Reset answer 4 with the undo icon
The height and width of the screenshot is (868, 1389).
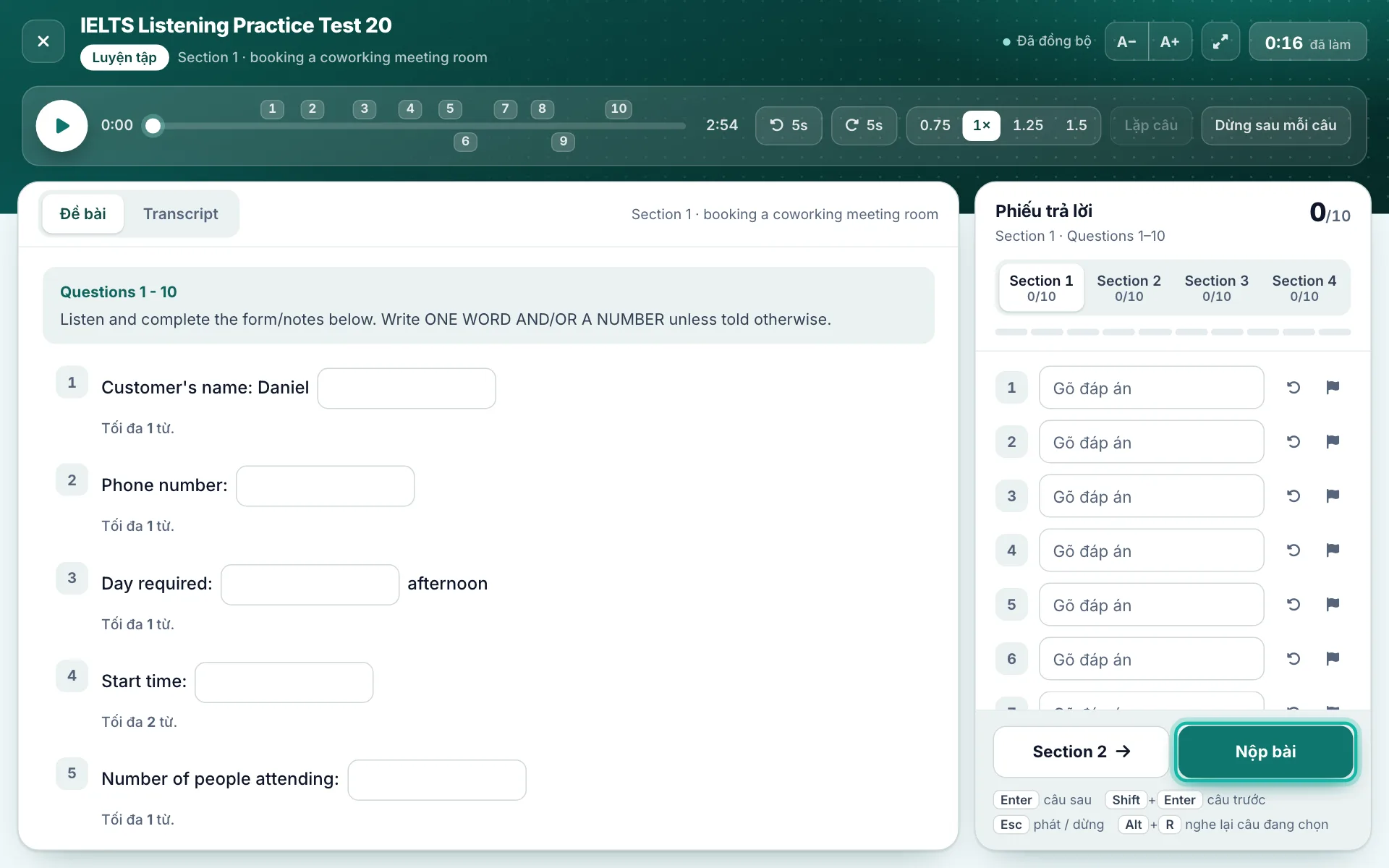pyautogui.click(x=1294, y=550)
